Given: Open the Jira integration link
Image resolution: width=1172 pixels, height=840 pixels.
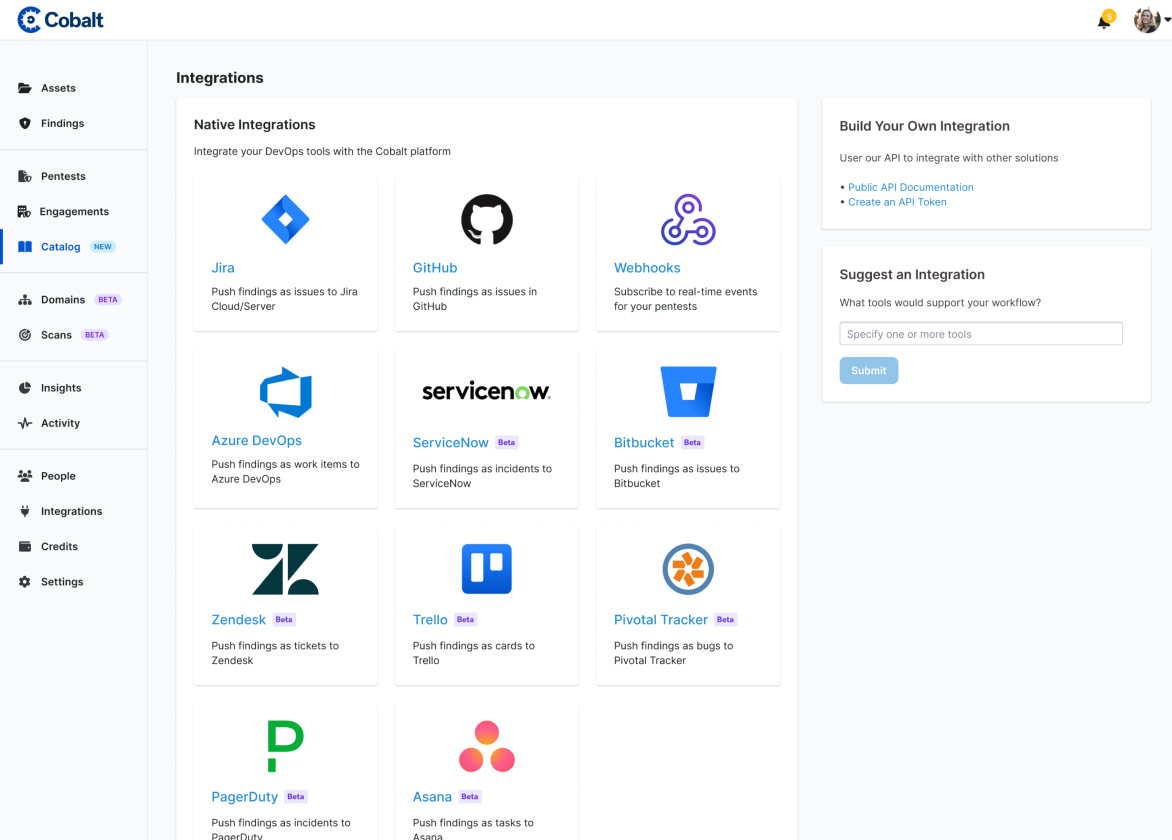Looking at the screenshot, I should [x=223, y=268].
